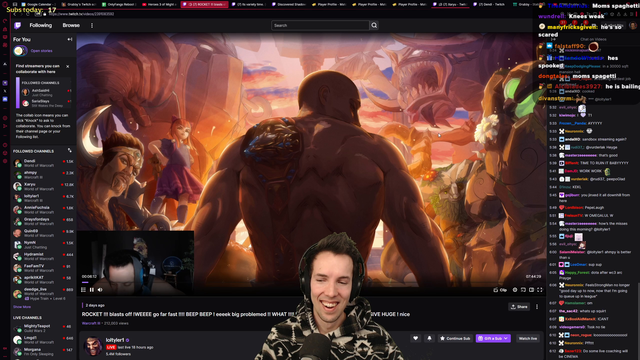Click the browser address bar URL

(x=81, y=14)
